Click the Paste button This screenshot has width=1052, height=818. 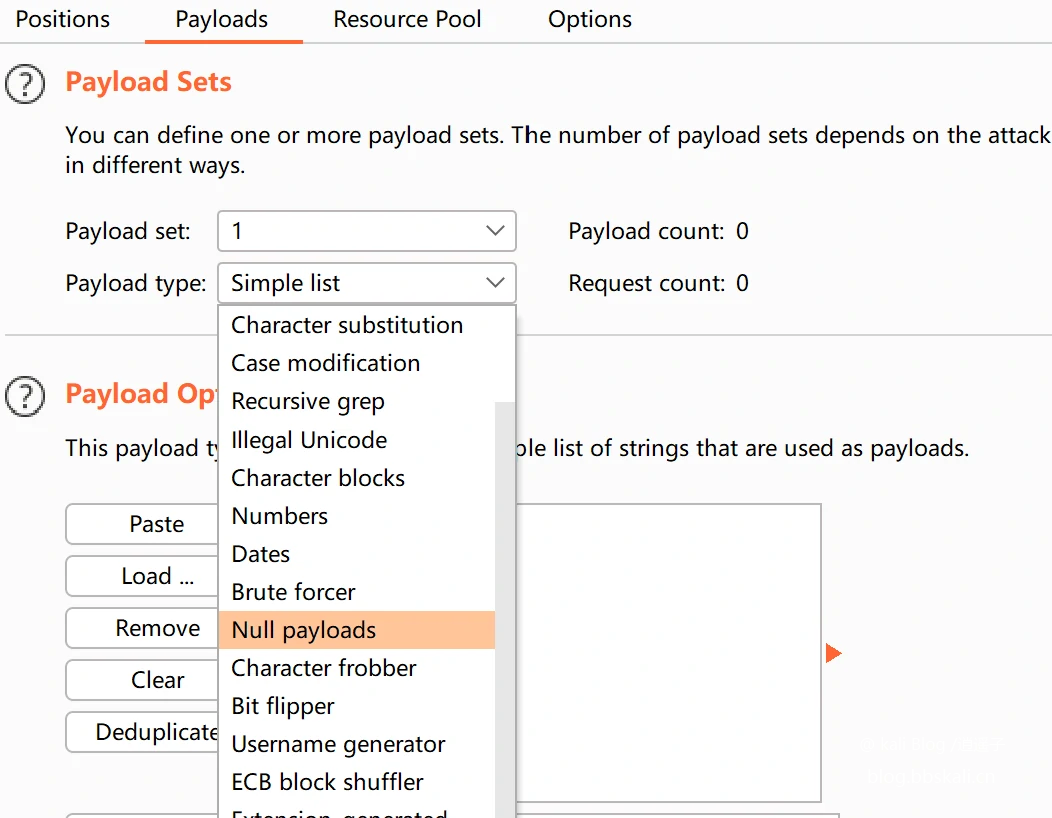(x=143, y=524)
